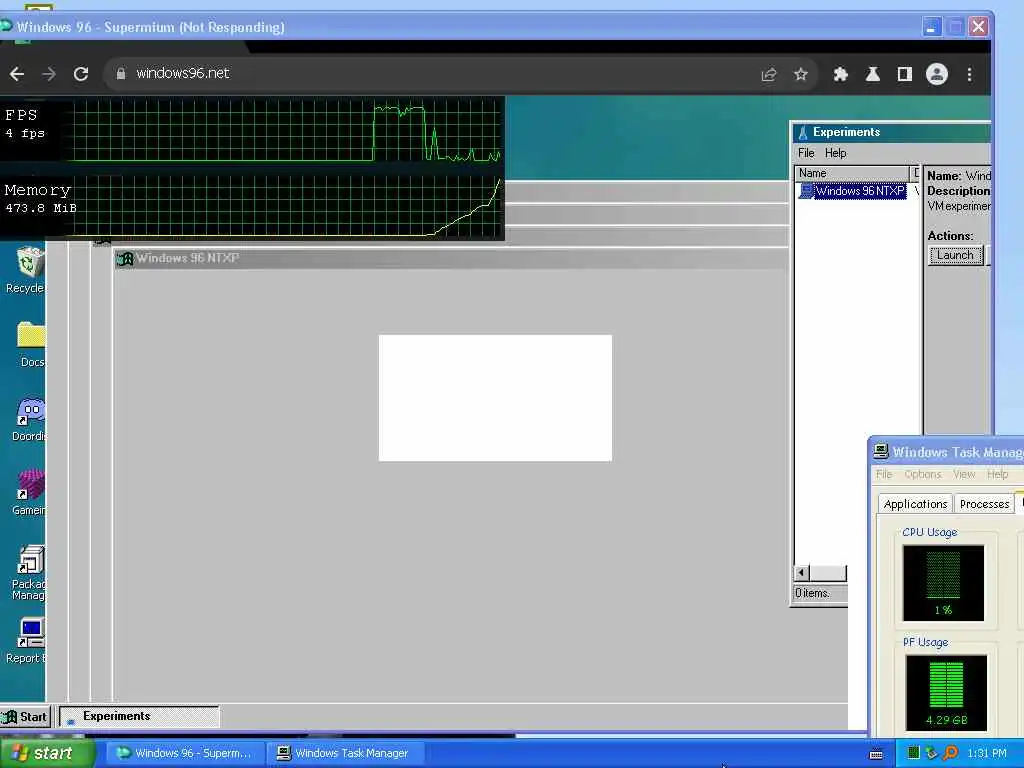1024x768 pixels.
Task: Open Help menu in Windows Task Manager
Action: 997,474
